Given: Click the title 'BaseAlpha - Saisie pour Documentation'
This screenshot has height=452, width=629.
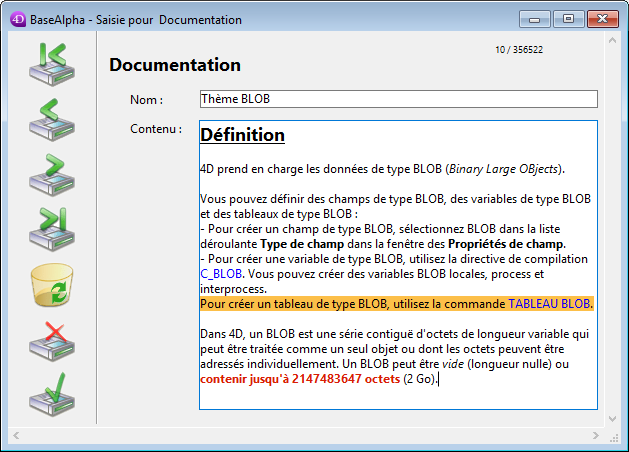Looking at the screenshot, I should pos(136,20).
